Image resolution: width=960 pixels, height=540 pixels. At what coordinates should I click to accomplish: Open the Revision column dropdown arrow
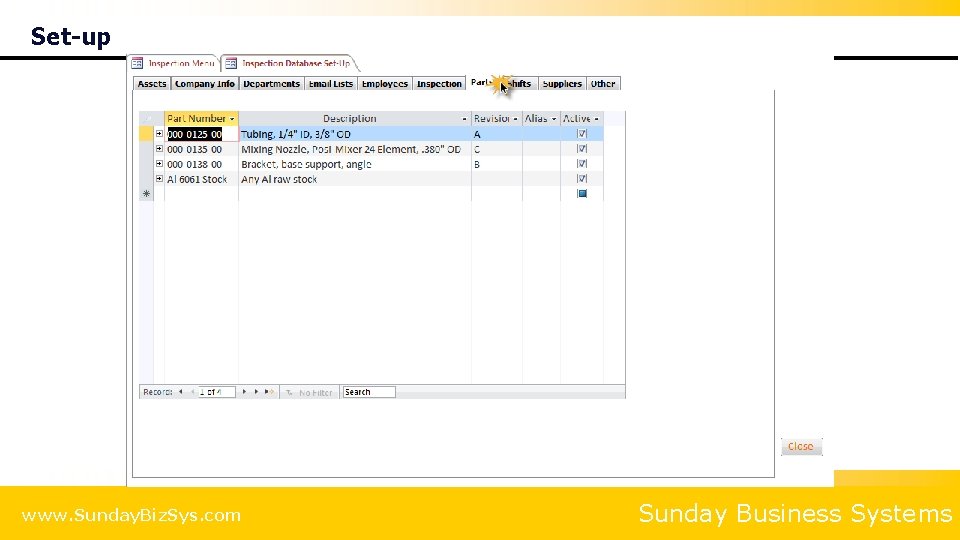[x=516, y=119]
